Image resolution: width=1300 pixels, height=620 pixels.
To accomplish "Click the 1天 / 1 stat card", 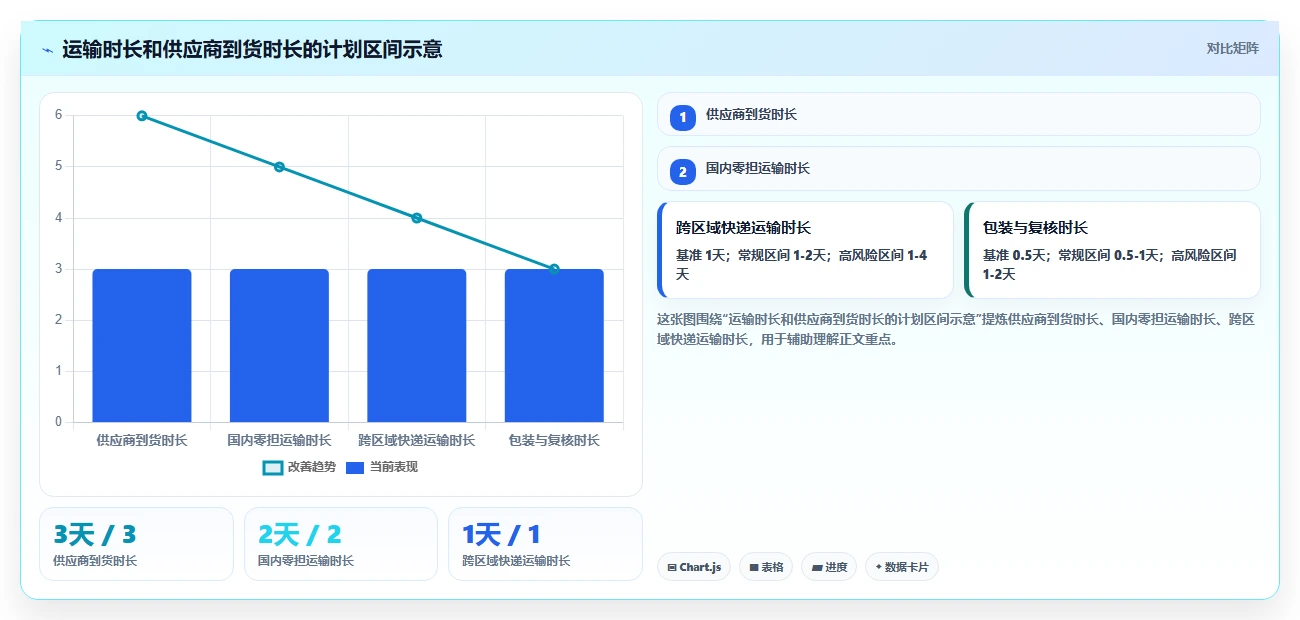I will pos(545,544).
